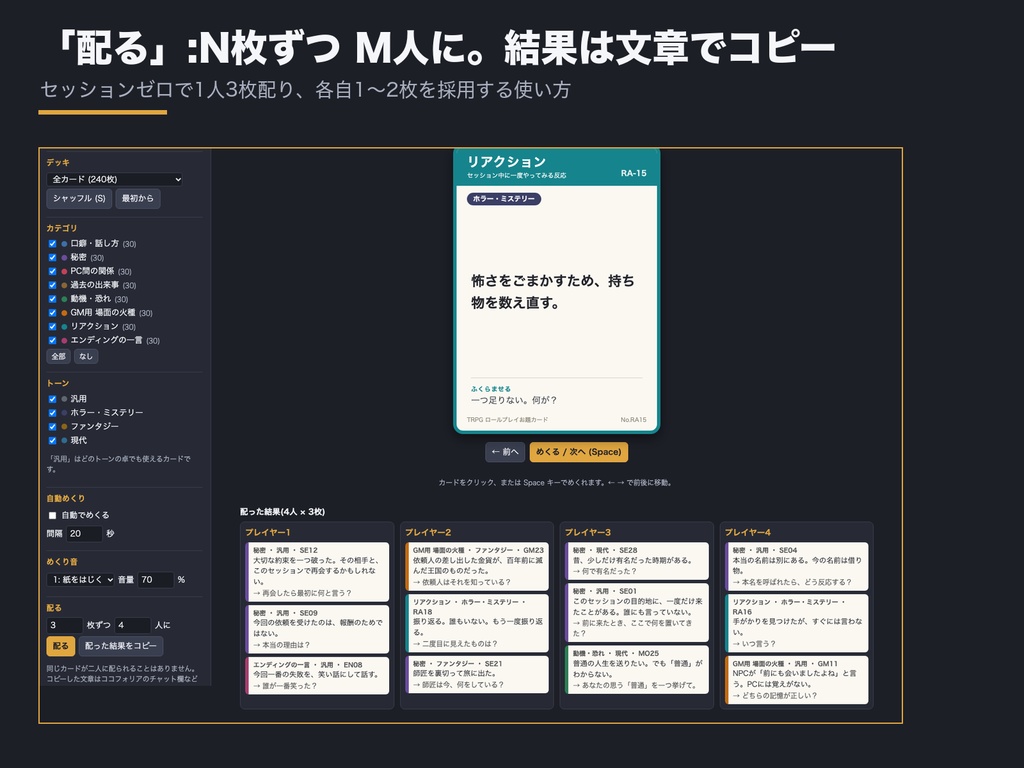Image resolution: width=1024 pixels, height=768 pixels.
Task: Select Player 1 card 秘密 SE09
Action: tap(317, 629)
